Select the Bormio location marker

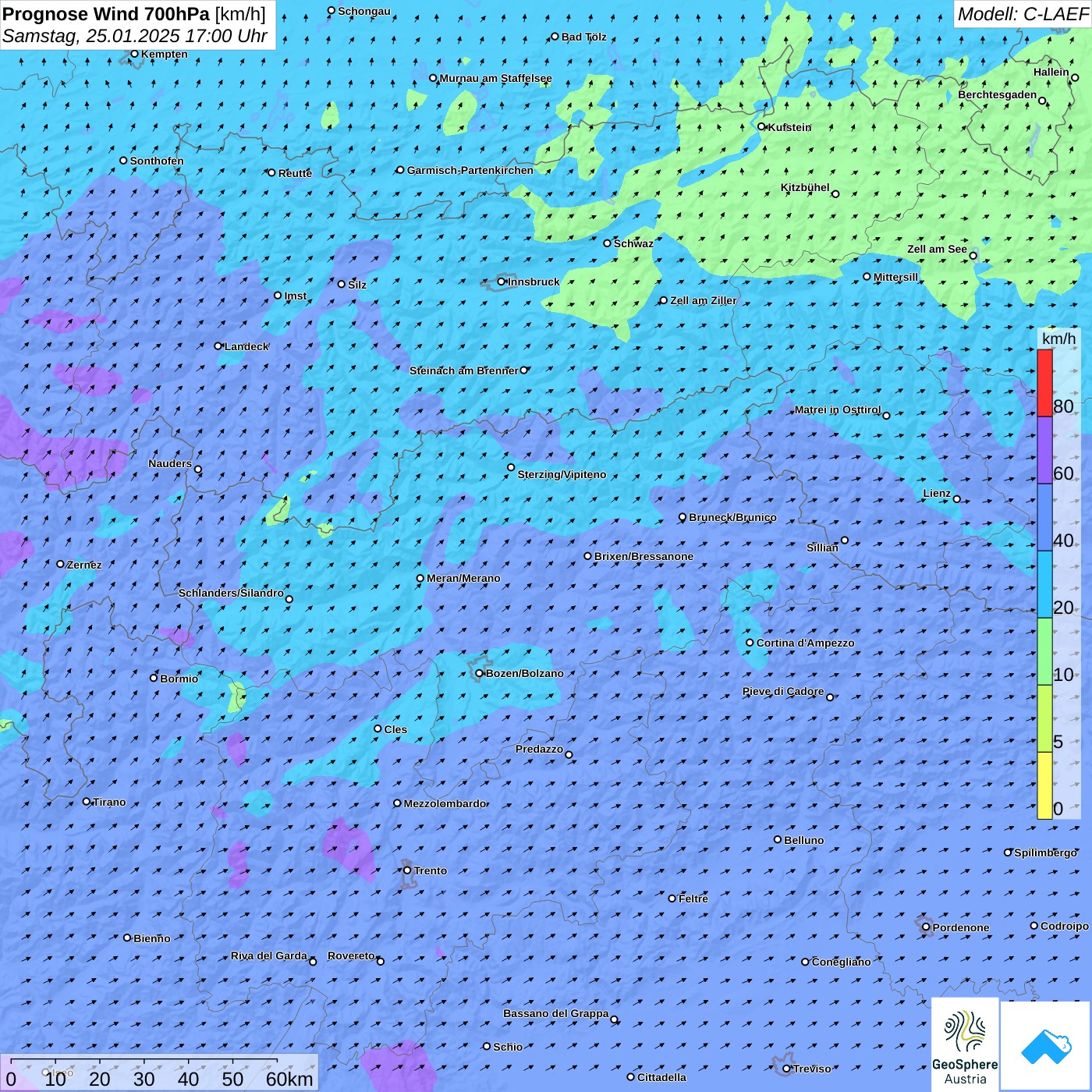pos(154,678)
